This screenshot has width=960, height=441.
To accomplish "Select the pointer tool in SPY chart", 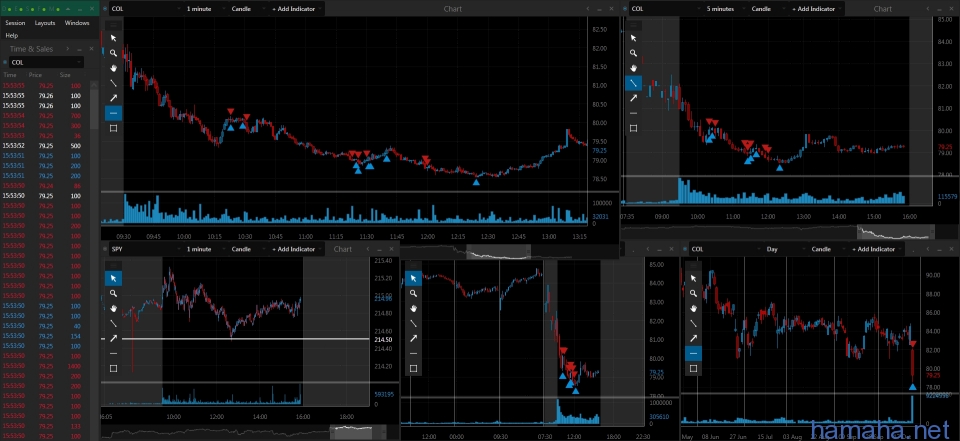I will tap(113, 278).
